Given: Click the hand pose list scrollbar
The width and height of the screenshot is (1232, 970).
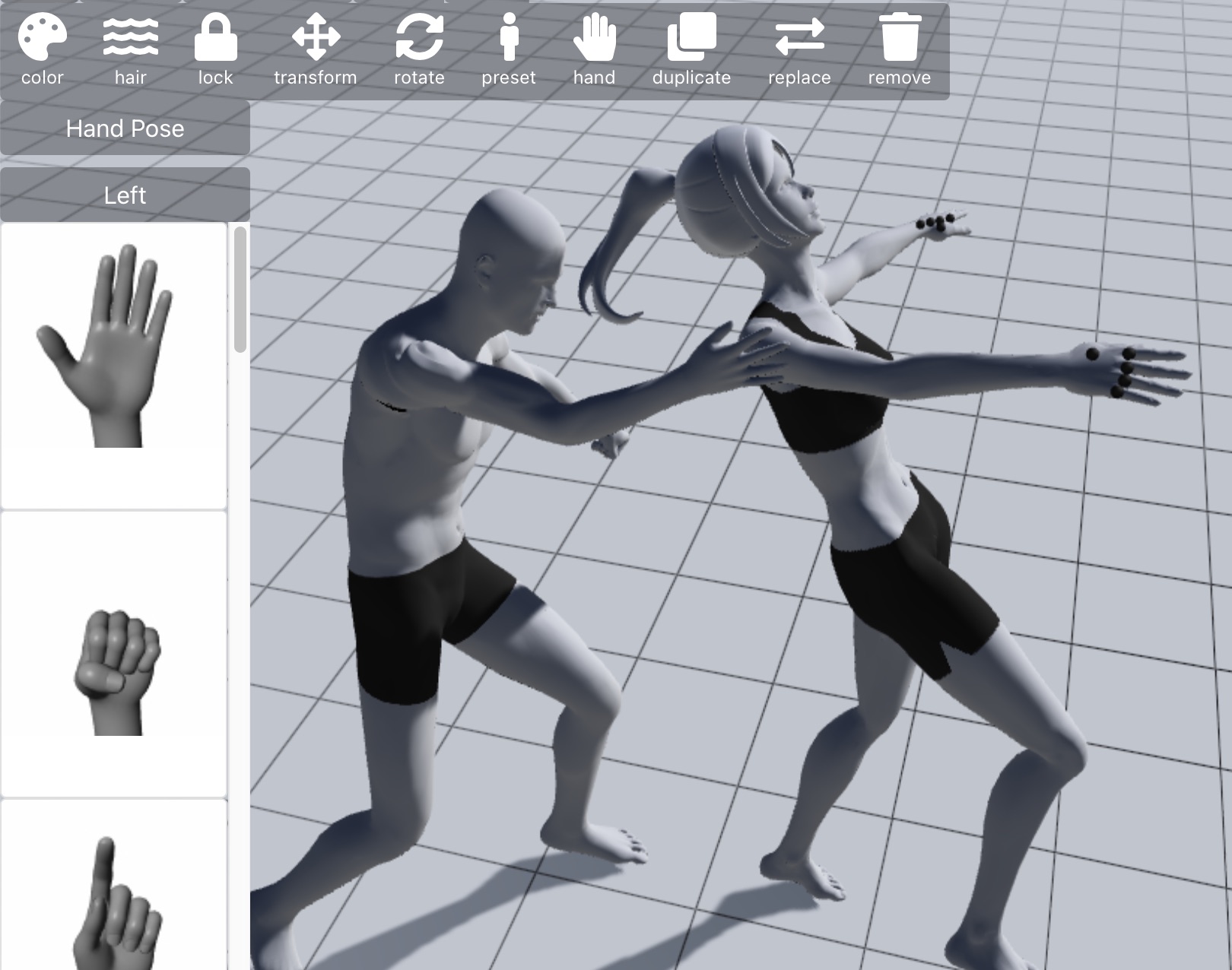Looking at the screenshot, I should (240, 290).
